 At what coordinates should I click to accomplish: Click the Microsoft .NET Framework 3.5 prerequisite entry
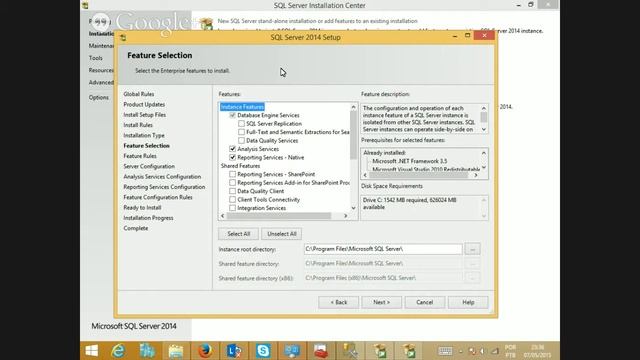coord(409,161)
